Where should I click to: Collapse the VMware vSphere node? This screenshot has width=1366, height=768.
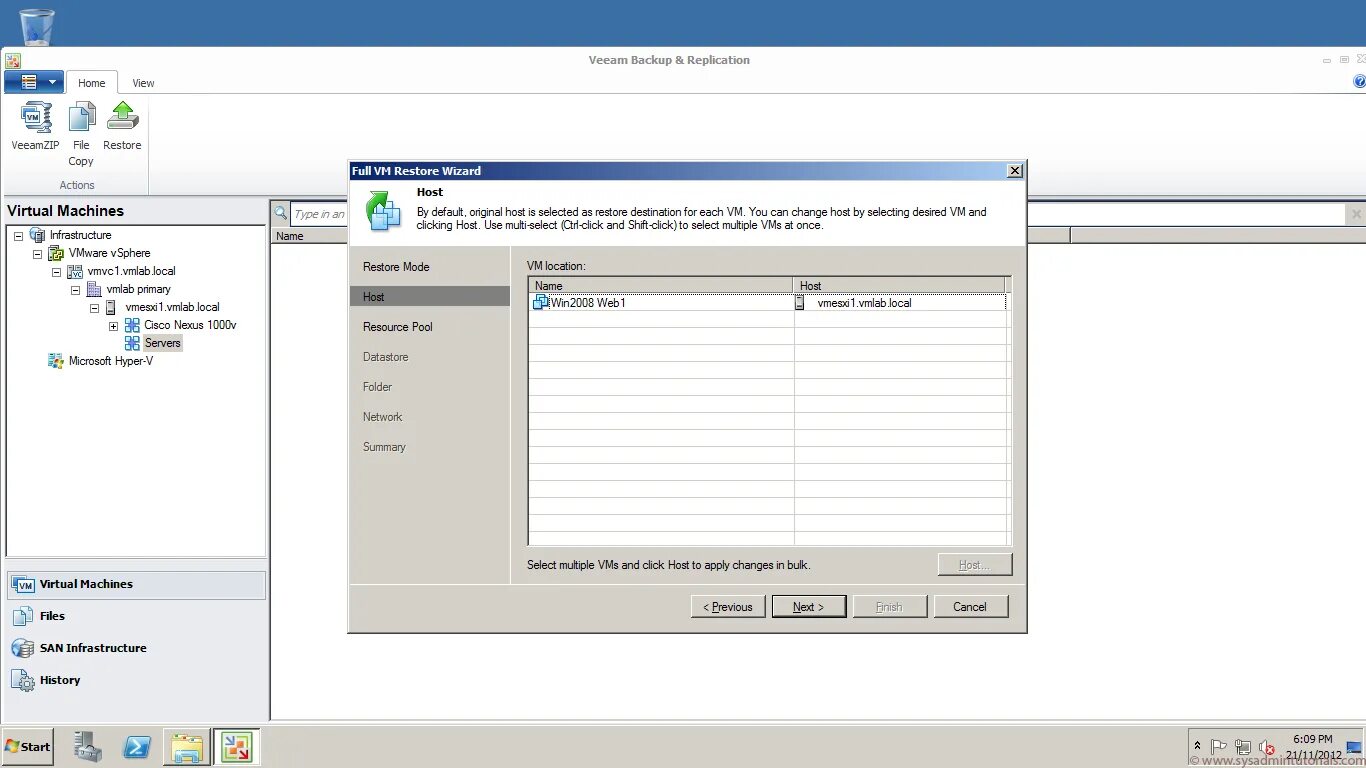[x=37, y=253]
